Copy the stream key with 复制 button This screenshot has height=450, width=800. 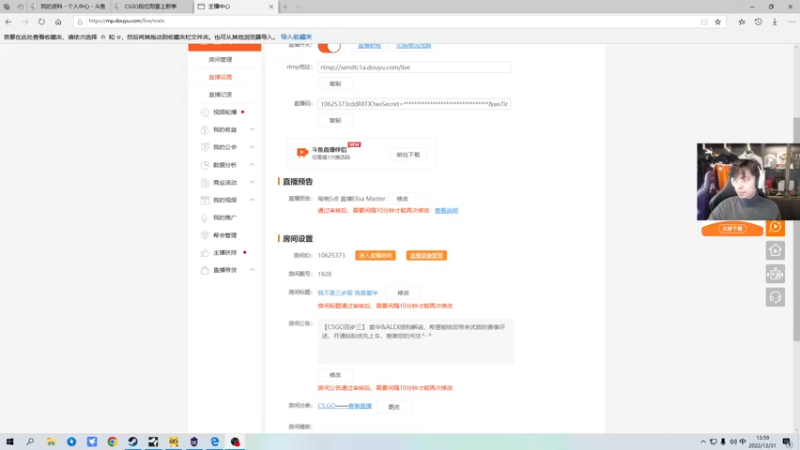pyautogui.click(x=335, y=120)
